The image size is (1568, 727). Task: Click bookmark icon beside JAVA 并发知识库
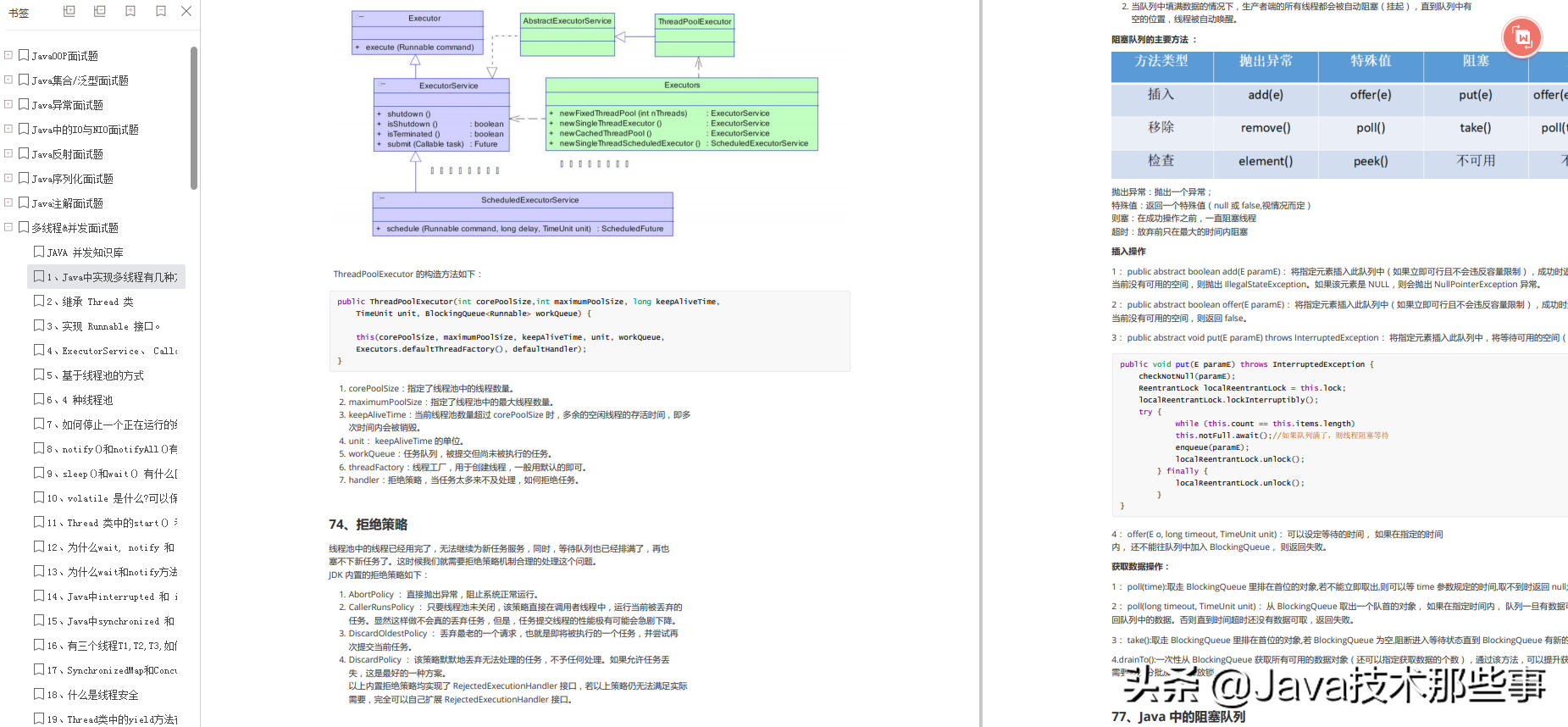click(39, 252)
